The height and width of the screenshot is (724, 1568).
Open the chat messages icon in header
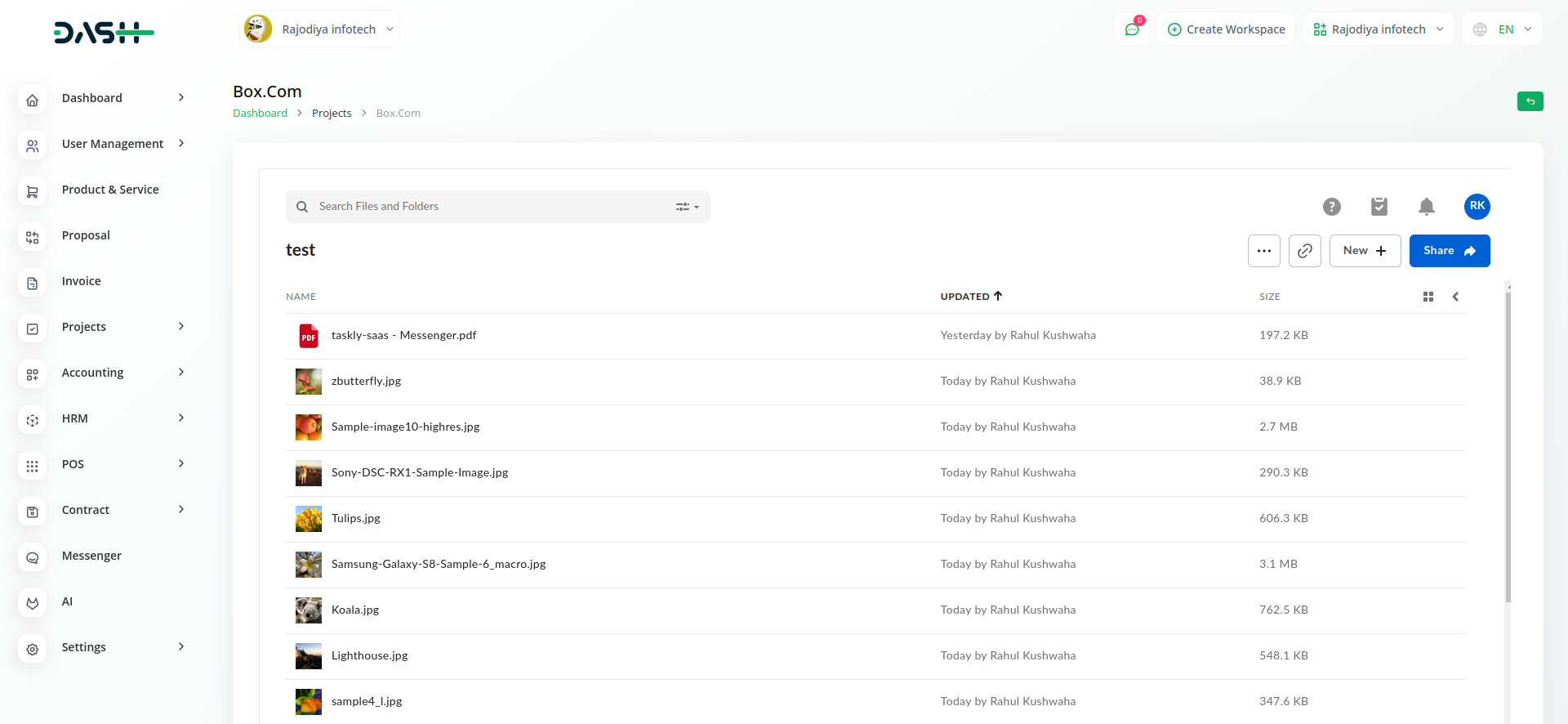(1132, 29)
